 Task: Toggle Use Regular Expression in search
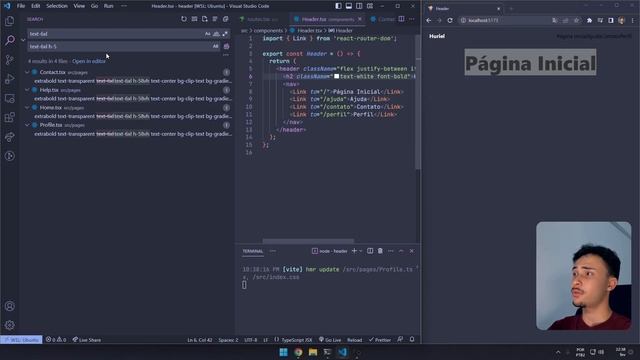click(x=225, y=34)
